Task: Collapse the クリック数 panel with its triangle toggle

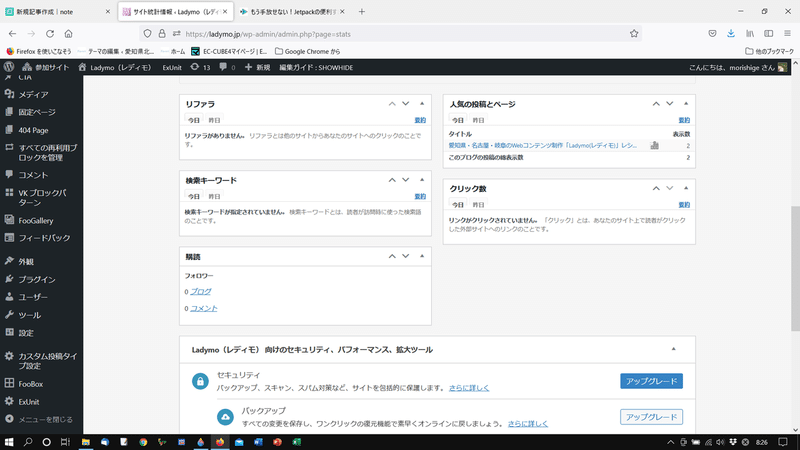Action: click(686, 188)
